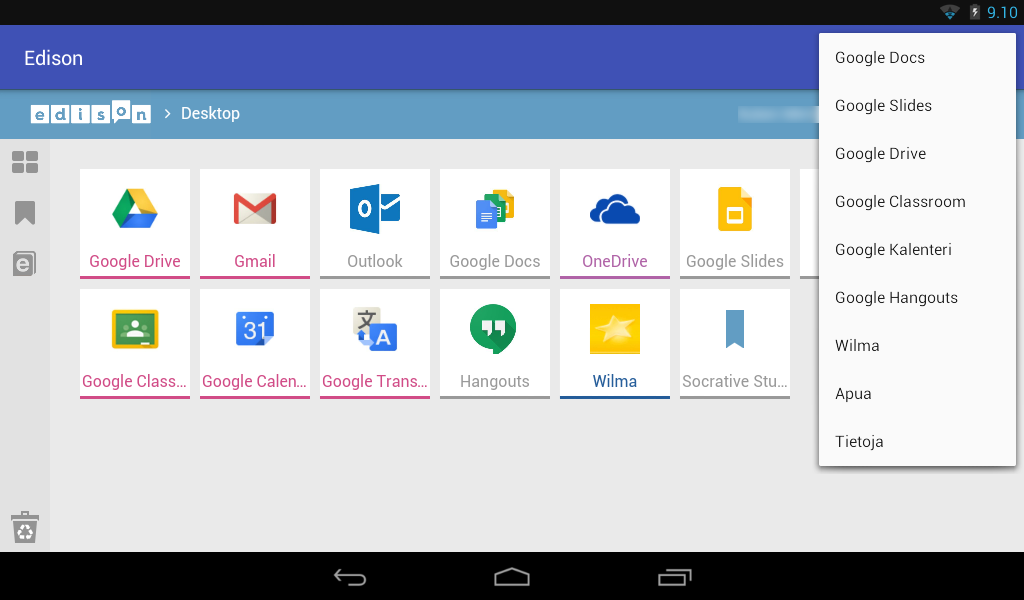Open the Hangouts desktop tile
The image size is (1024, 600).
point(495,343)
